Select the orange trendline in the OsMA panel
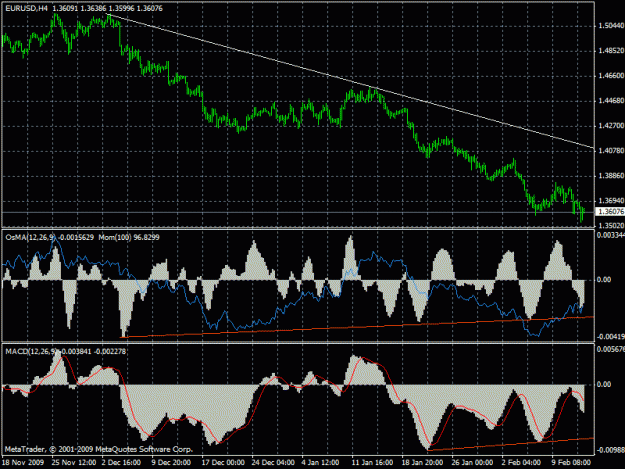The width and height of the screenshot is (625, 469). [x=357, y=327]
